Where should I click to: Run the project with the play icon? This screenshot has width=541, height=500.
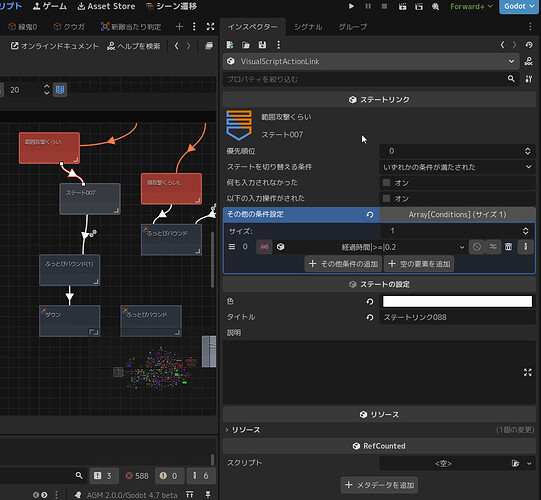coord(351,6)
